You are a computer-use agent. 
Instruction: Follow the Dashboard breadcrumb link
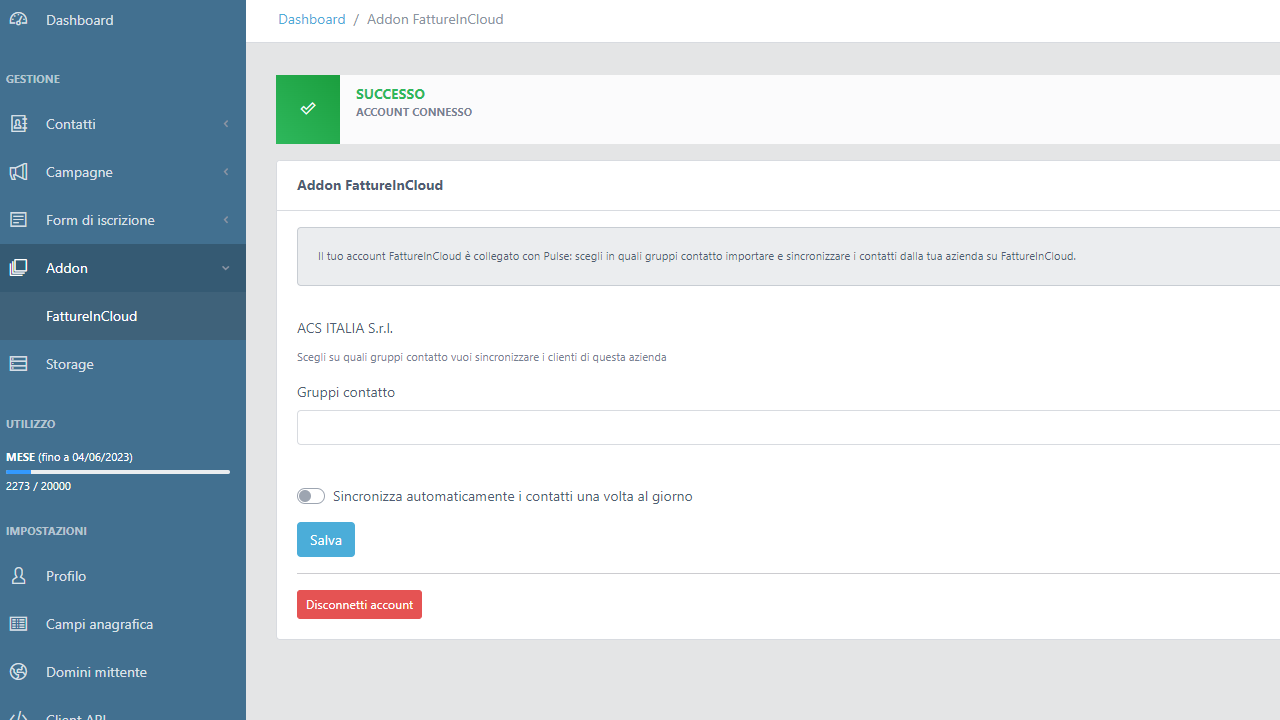pos(312,19)
